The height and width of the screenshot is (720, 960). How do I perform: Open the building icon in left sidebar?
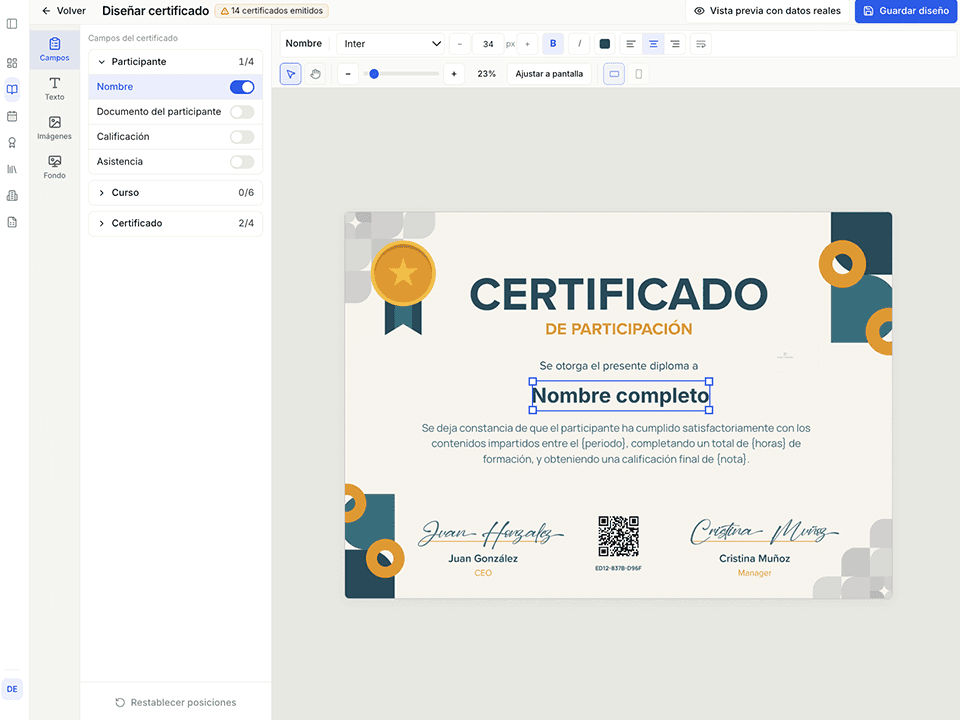[12, 196]
